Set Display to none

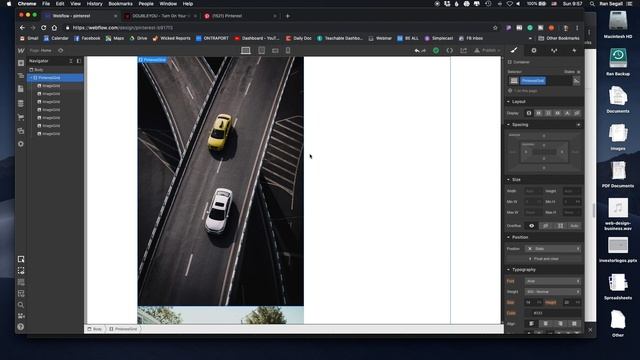pyautogui.click(x=577, y=113)
